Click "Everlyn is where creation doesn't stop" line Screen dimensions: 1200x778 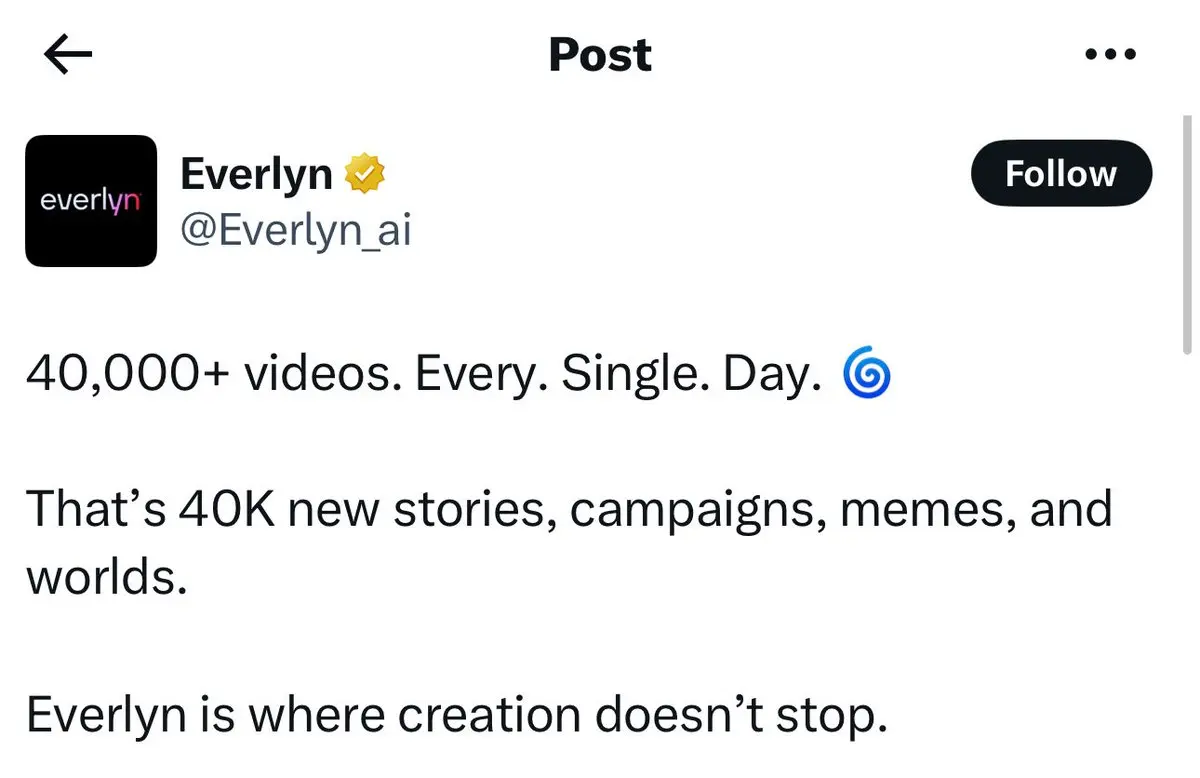pos(456,714)
